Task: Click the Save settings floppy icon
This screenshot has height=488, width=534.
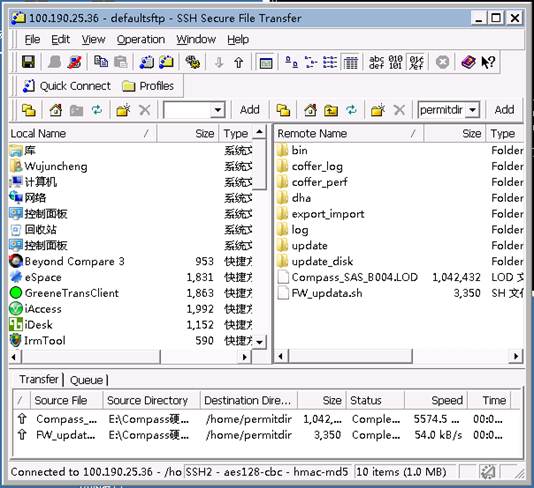Action: pos(28,62)
